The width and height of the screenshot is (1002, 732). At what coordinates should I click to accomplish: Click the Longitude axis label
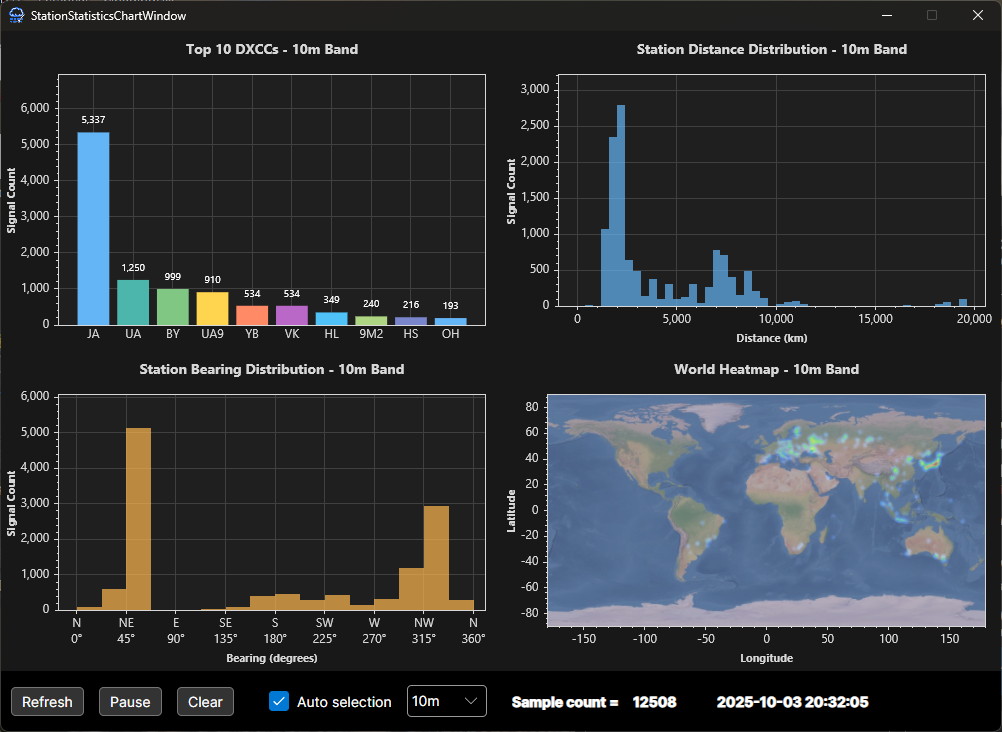pyautogui.click(x=766, y=658)
